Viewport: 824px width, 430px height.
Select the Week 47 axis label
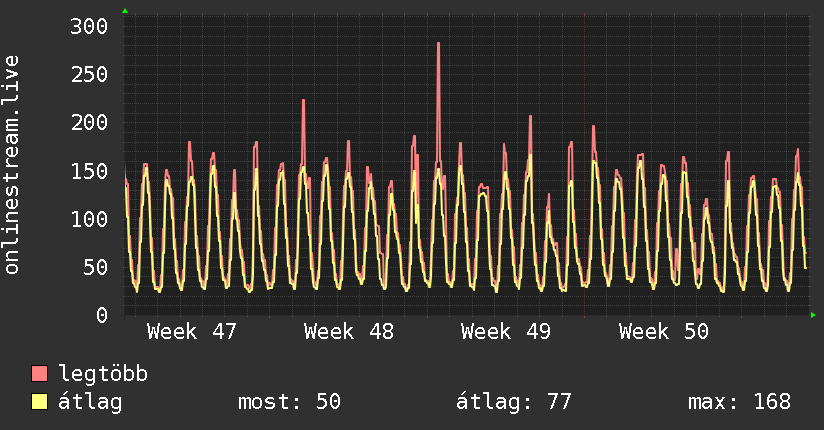point(192,332)
